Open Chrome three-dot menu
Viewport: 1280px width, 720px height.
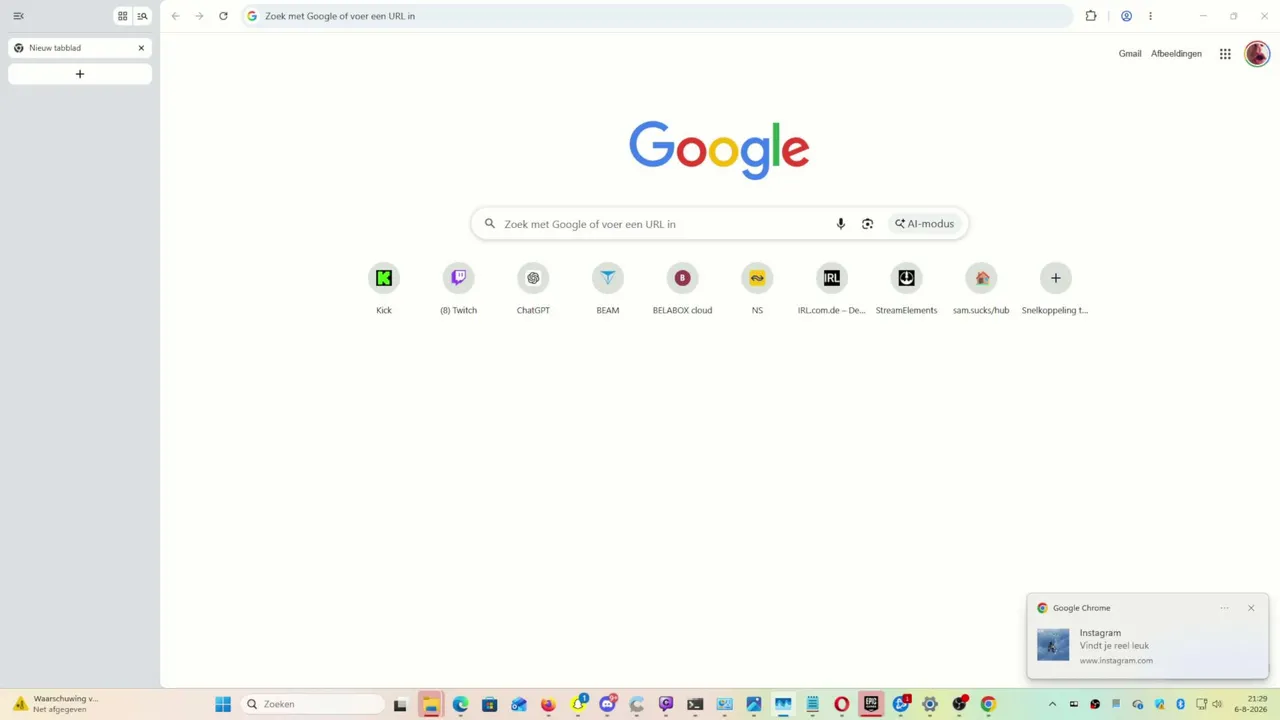point(1151,16)
